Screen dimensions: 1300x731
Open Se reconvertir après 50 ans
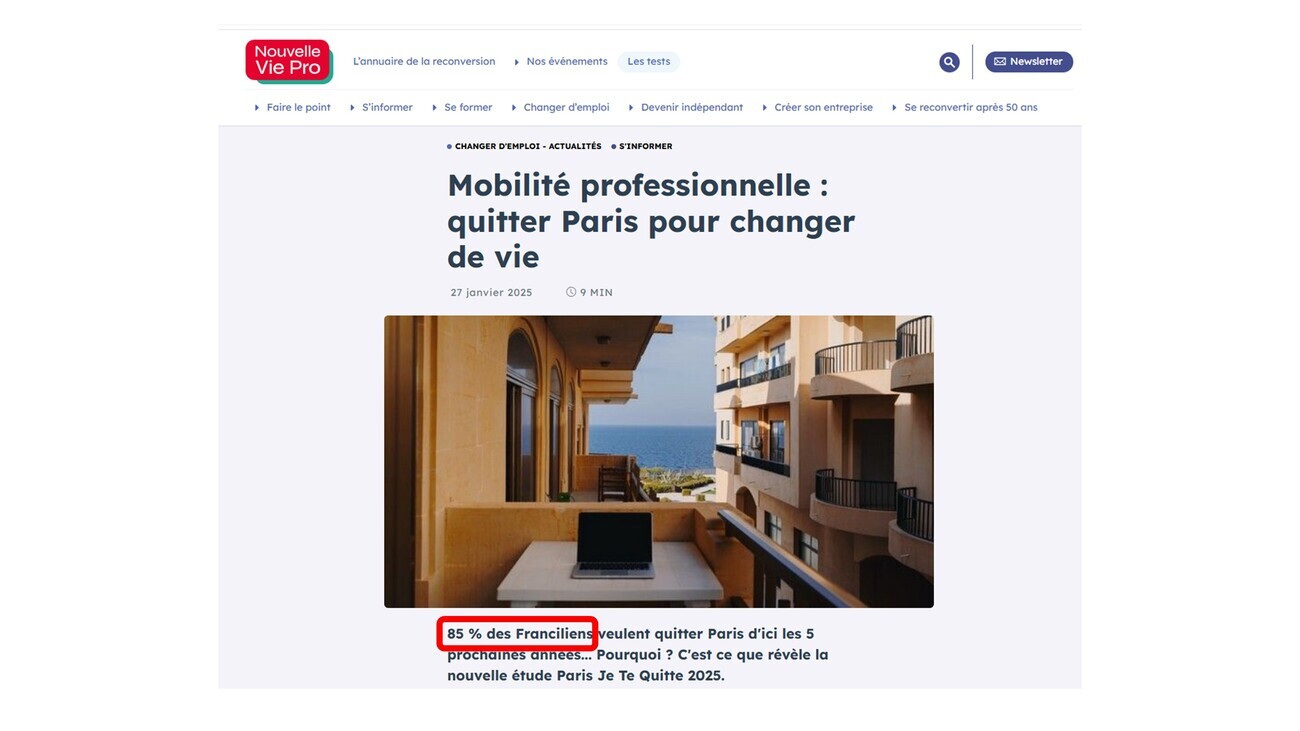965,107
